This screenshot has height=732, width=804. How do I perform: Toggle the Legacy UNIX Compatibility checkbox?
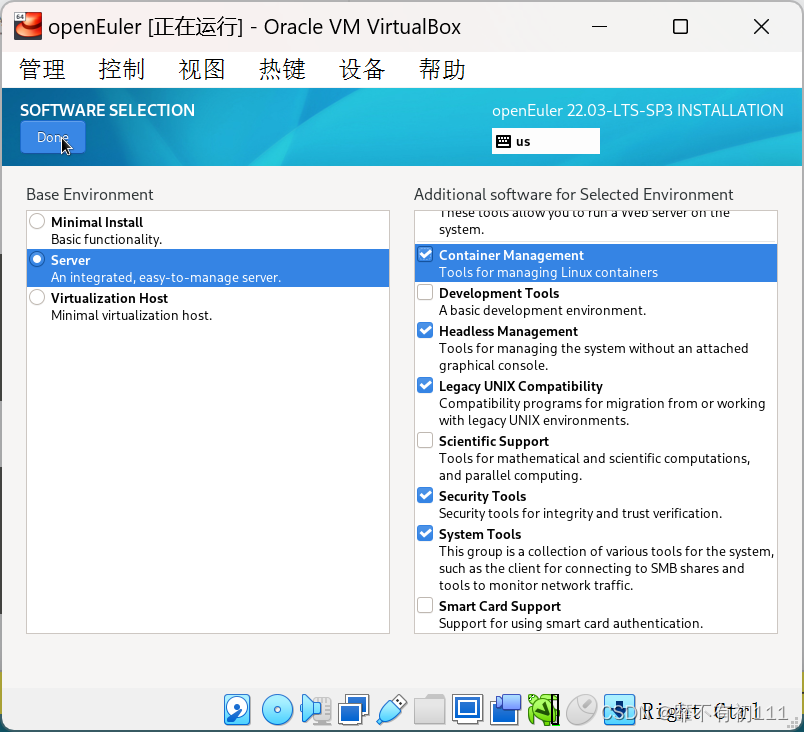[x=425, y=385]
